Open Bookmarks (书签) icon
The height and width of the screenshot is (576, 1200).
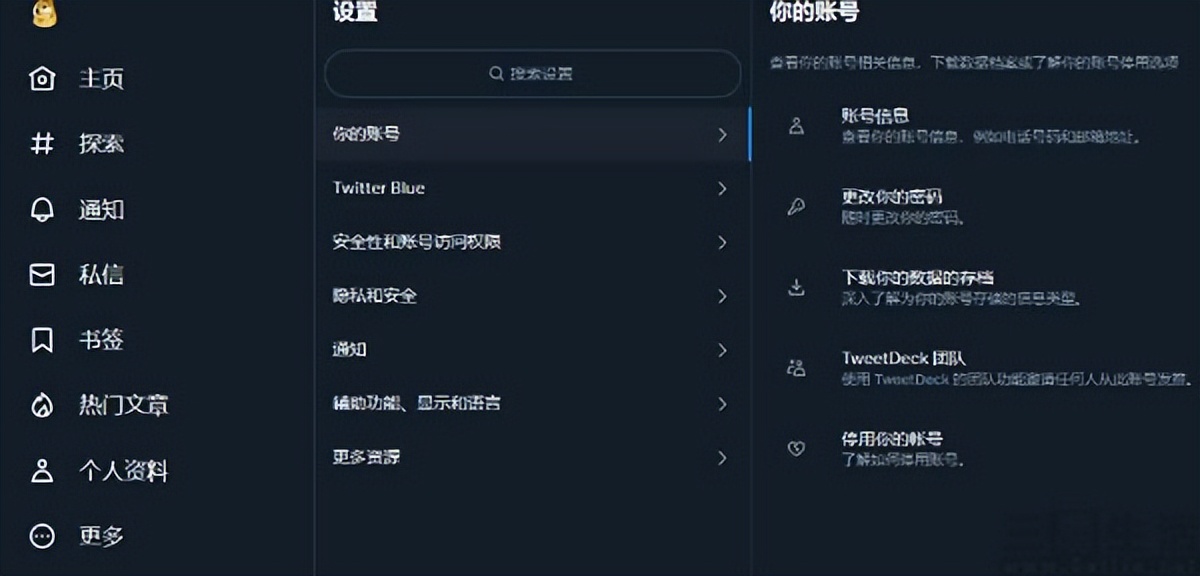pos(41,339)
